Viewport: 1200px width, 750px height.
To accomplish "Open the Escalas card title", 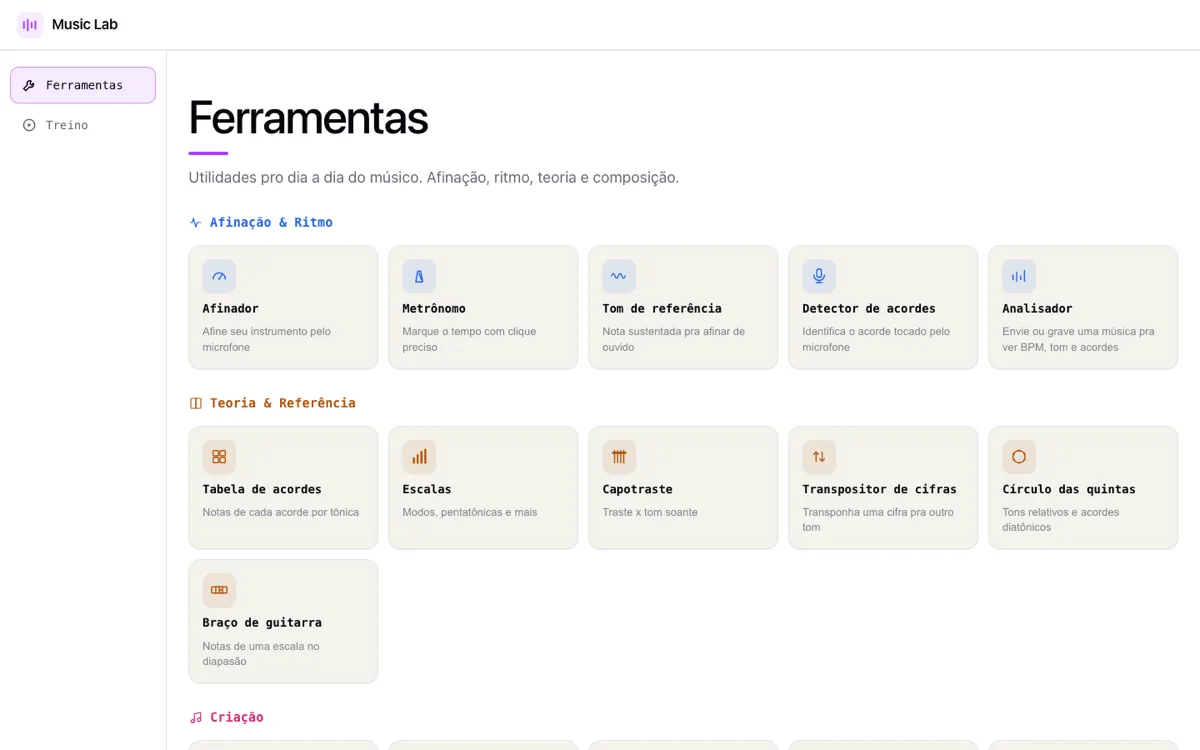I will point(427,490).
